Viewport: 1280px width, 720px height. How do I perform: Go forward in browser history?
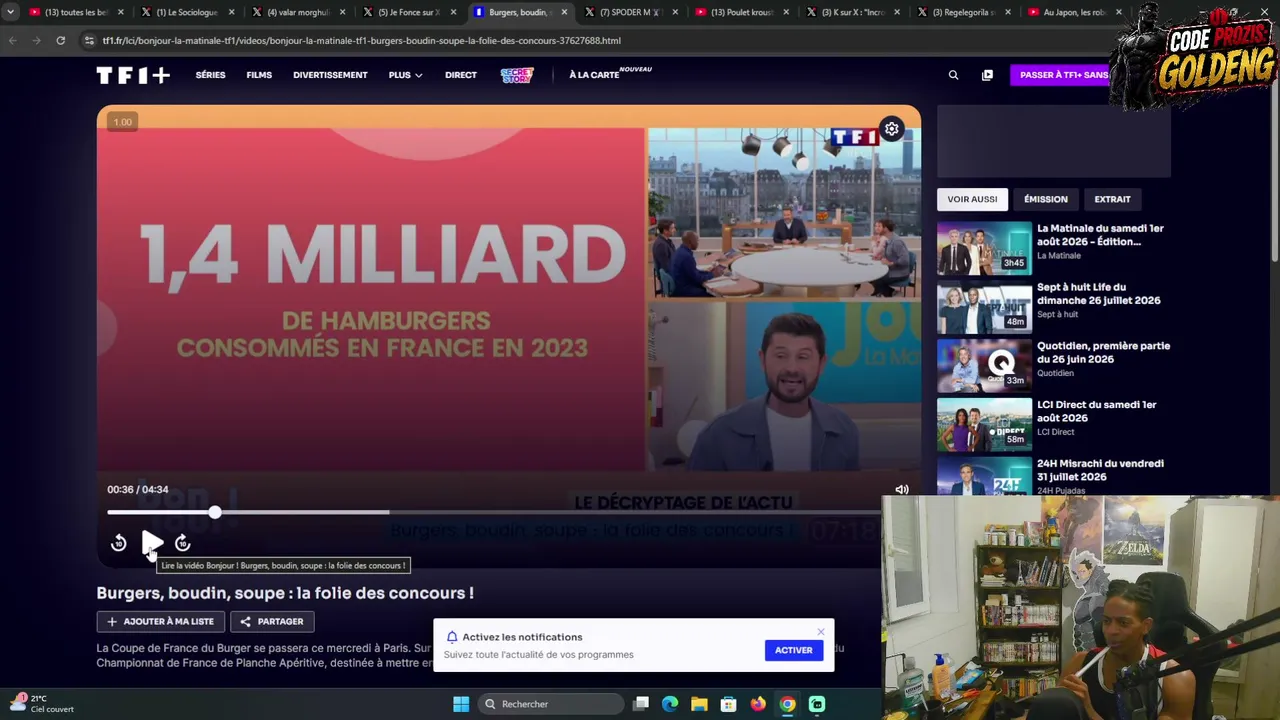36,41
